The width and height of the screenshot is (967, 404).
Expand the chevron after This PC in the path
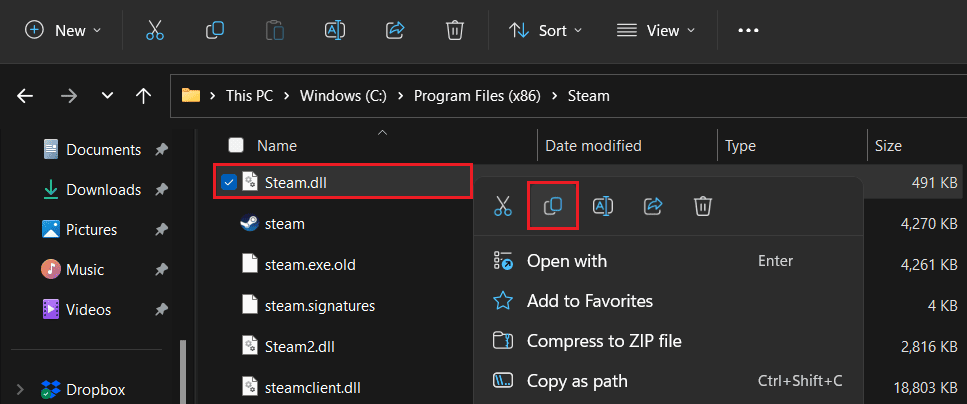click(286, 96)
